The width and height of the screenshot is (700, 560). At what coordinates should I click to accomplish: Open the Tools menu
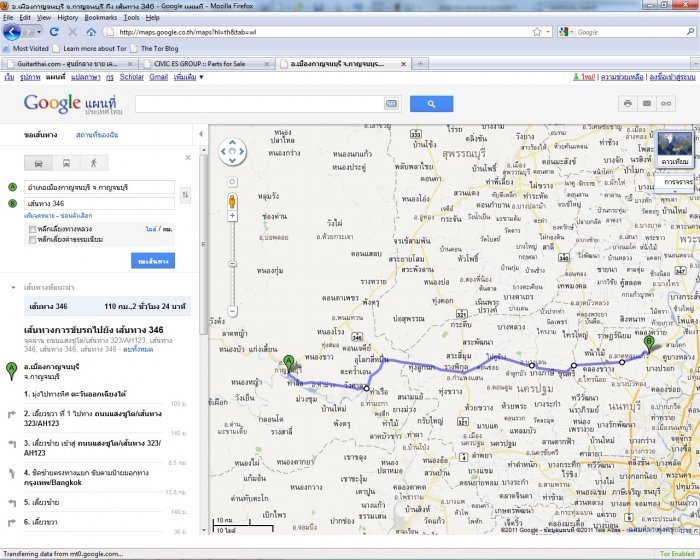click(x=131, y=18)
